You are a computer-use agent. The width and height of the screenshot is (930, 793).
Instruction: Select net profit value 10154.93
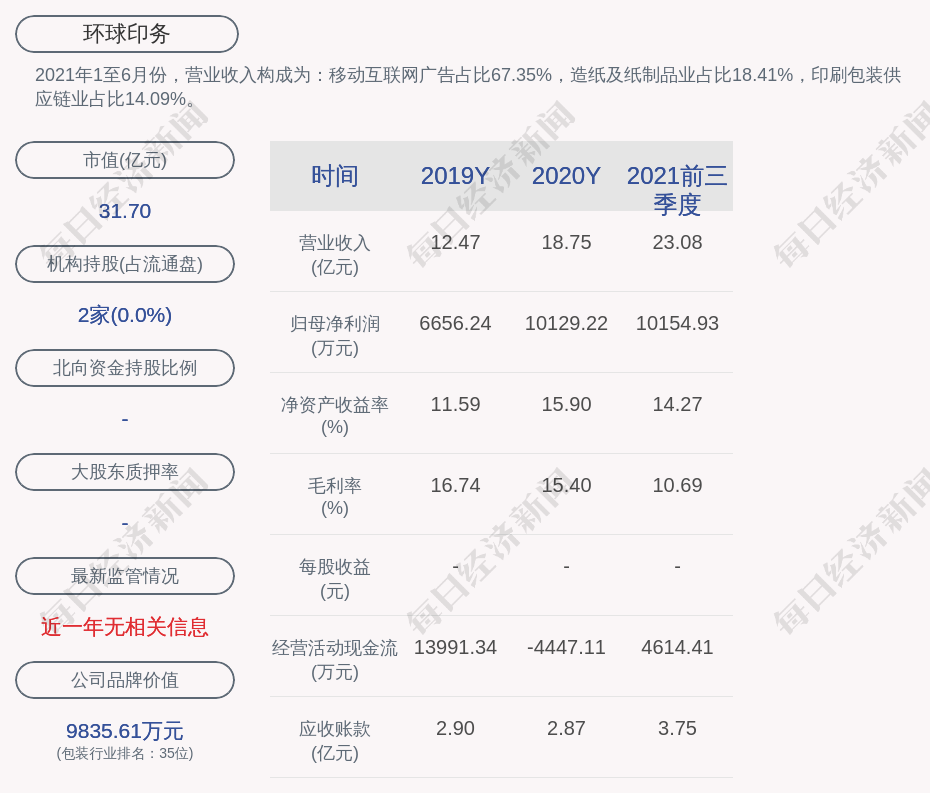point(677,323)
